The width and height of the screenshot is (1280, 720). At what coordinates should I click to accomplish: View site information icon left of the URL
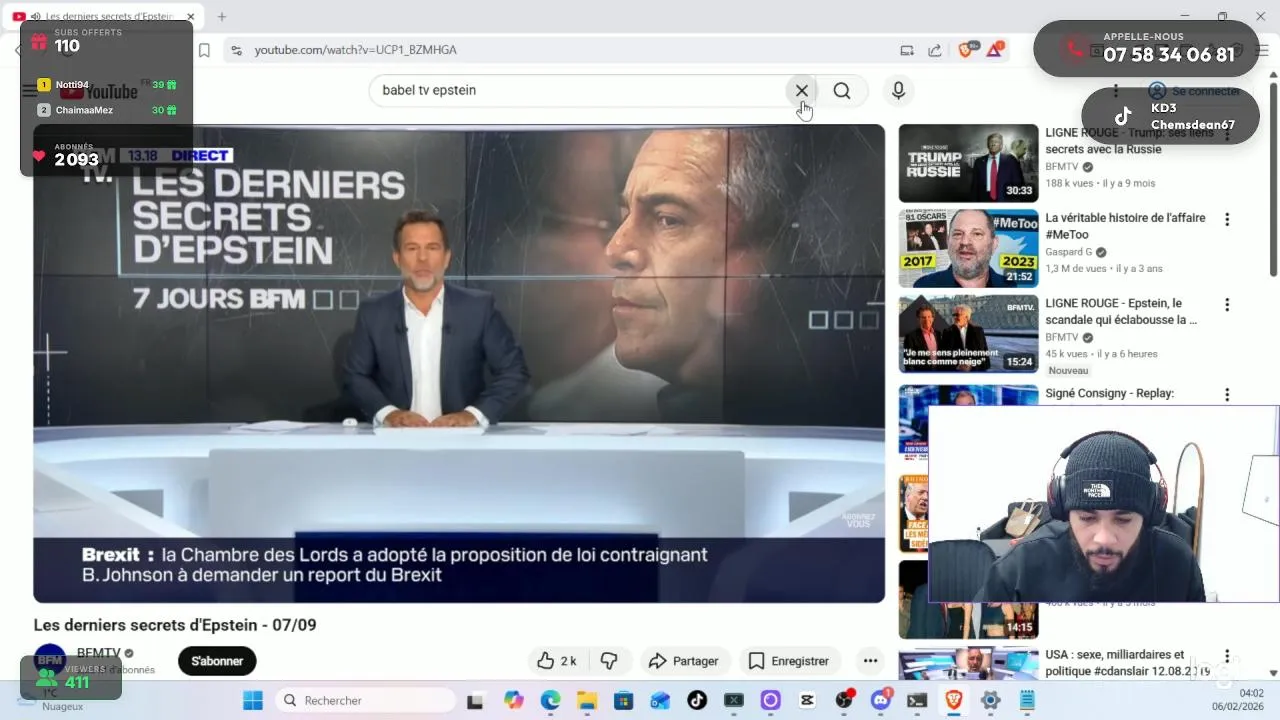pos(235,50)
